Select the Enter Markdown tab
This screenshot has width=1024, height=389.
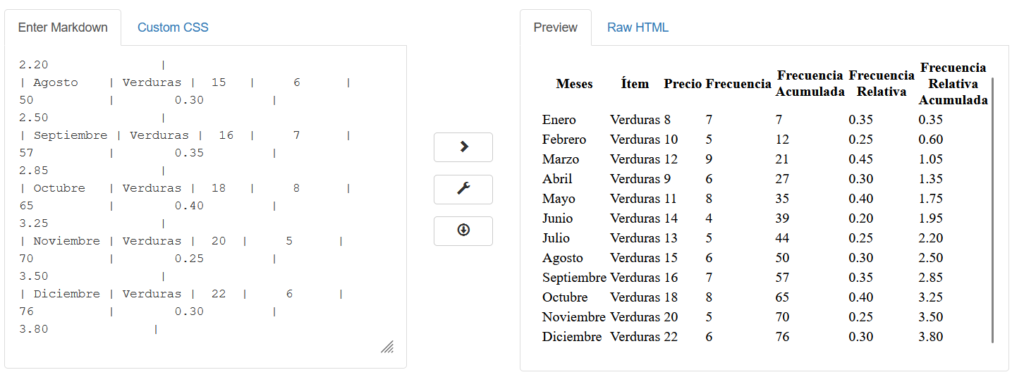click(63, 27)
